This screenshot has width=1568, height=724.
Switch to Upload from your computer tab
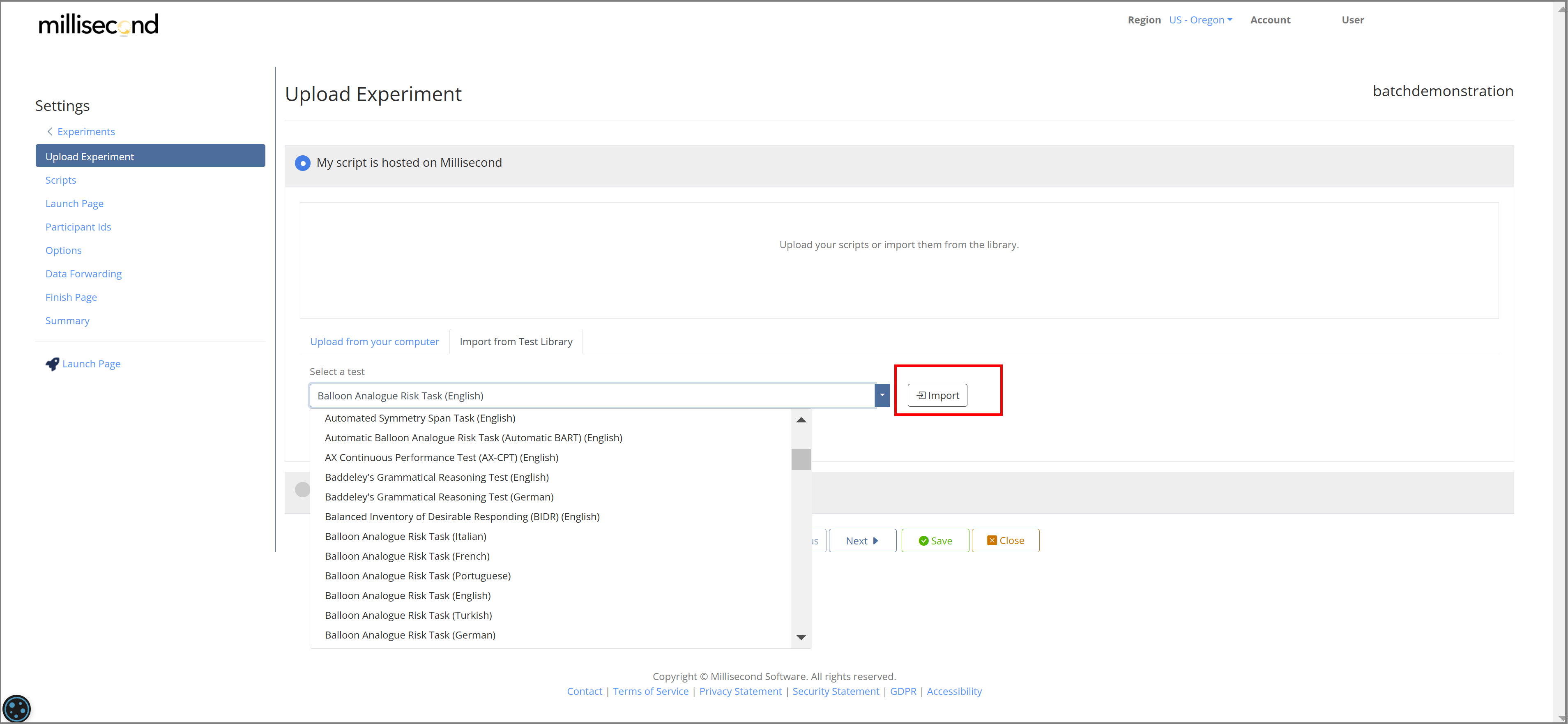click(x=374, y=341)
